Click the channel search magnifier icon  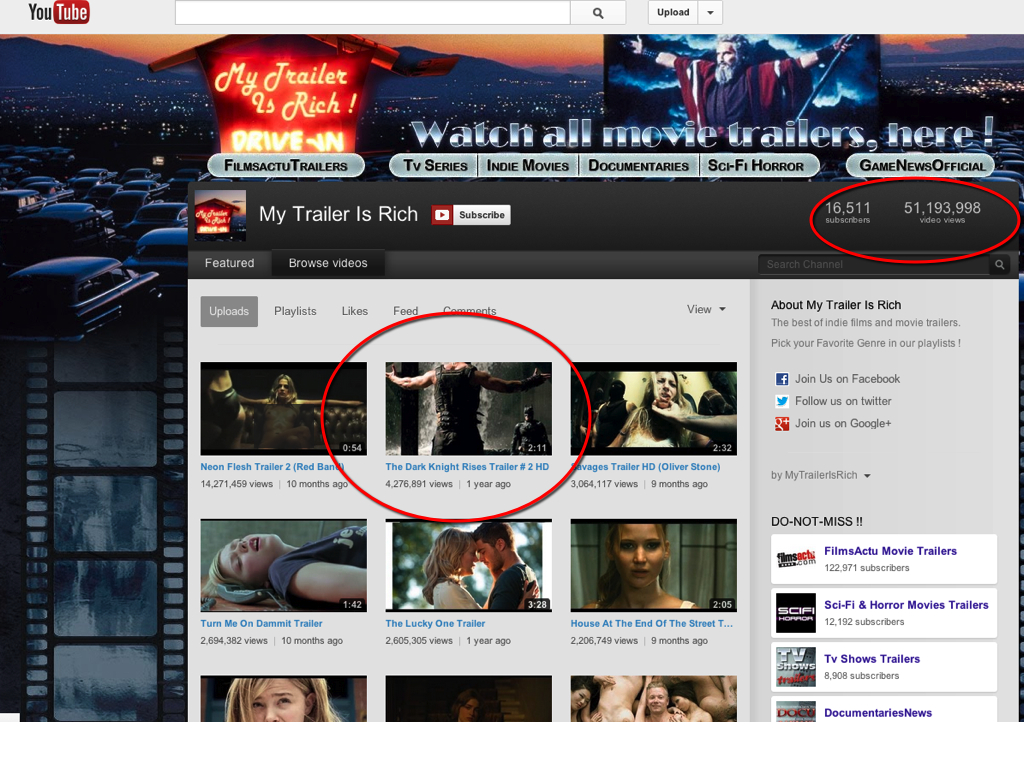pyautogui.click(x=999, y=264)
